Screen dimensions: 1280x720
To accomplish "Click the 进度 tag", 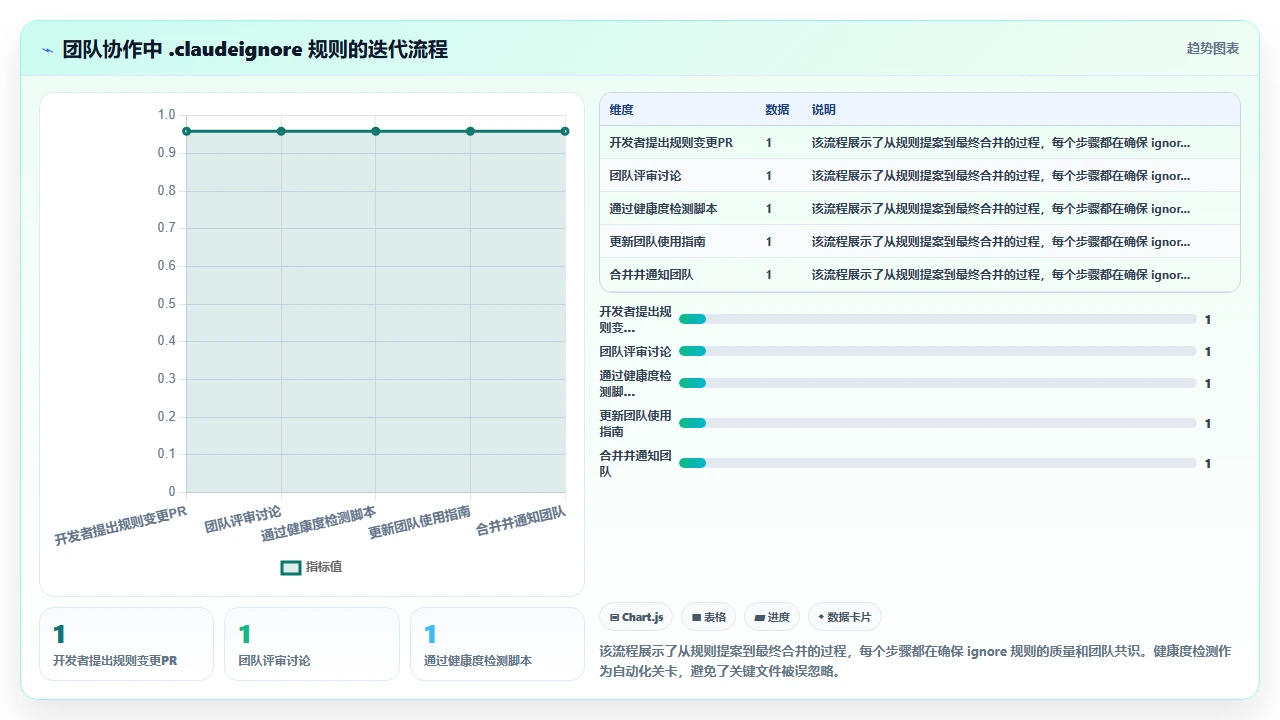I will pyautogui.click(x=772, y=617).
